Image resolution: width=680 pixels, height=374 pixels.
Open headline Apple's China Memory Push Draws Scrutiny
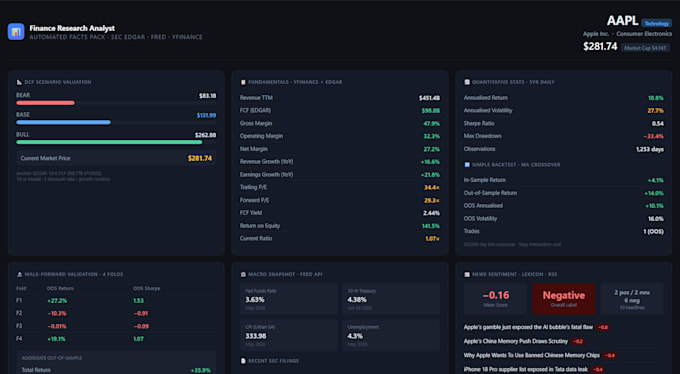(x=516, y=341)
